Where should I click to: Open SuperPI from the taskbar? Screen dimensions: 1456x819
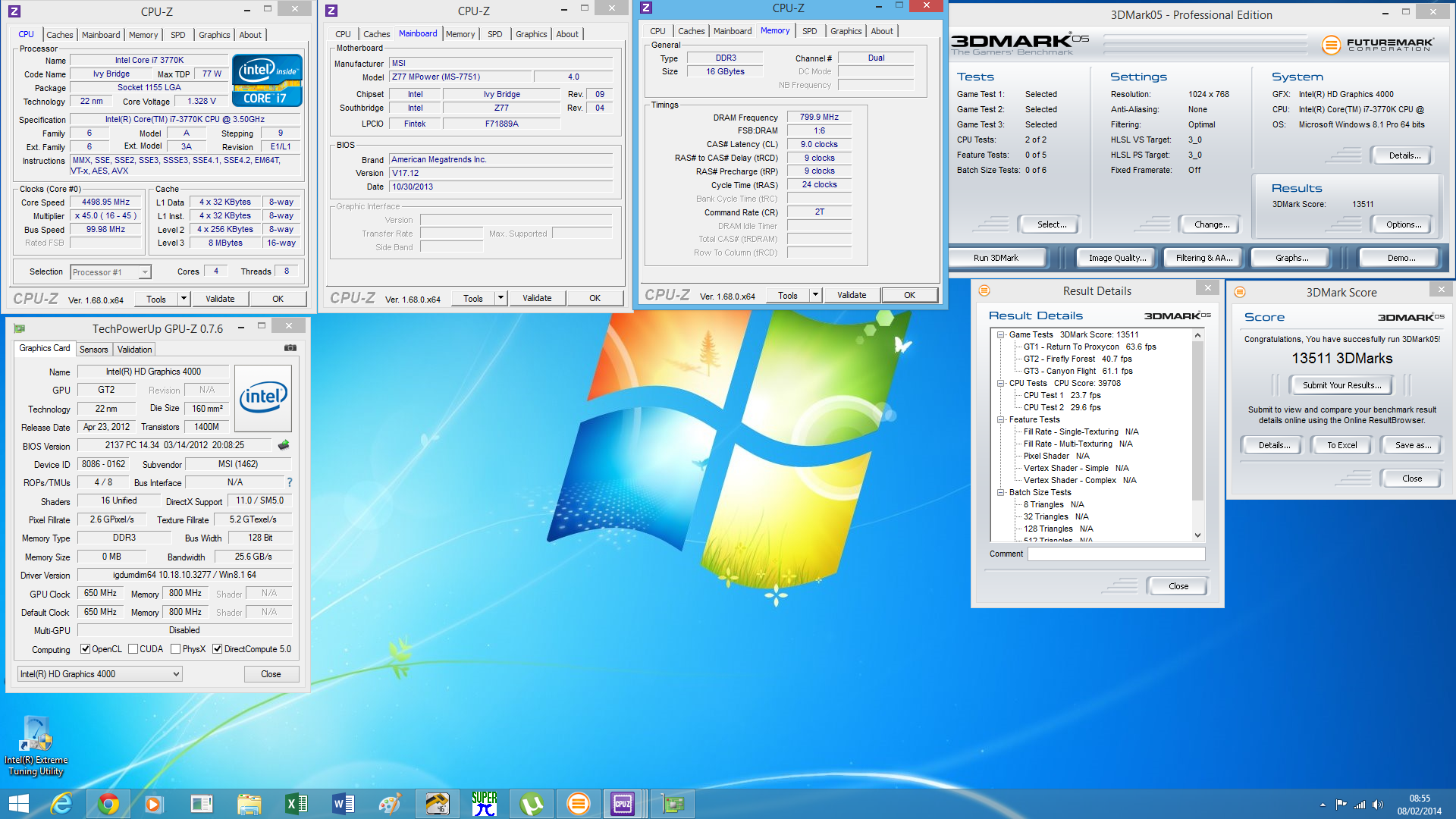(484, 804)
